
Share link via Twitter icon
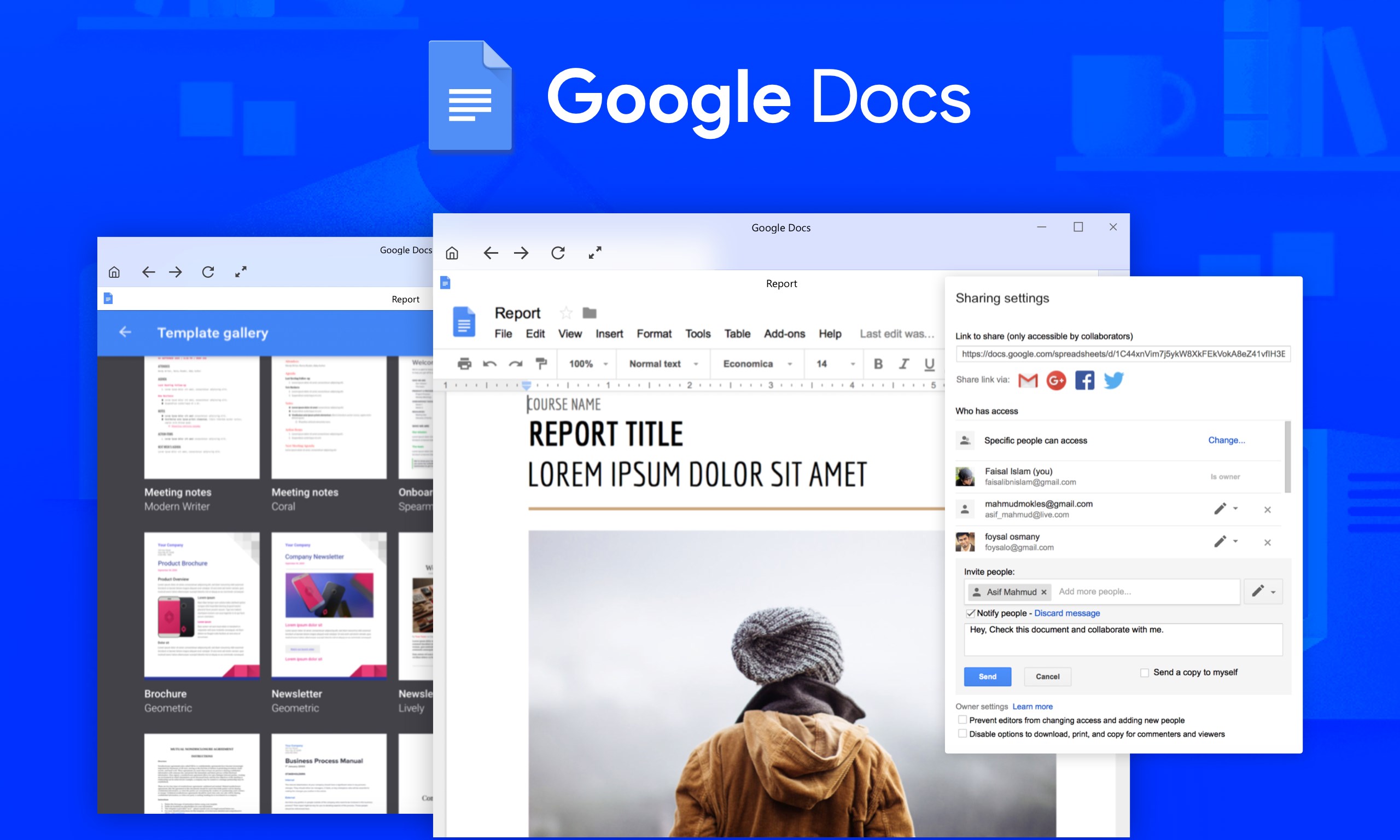pos(1113,380)
